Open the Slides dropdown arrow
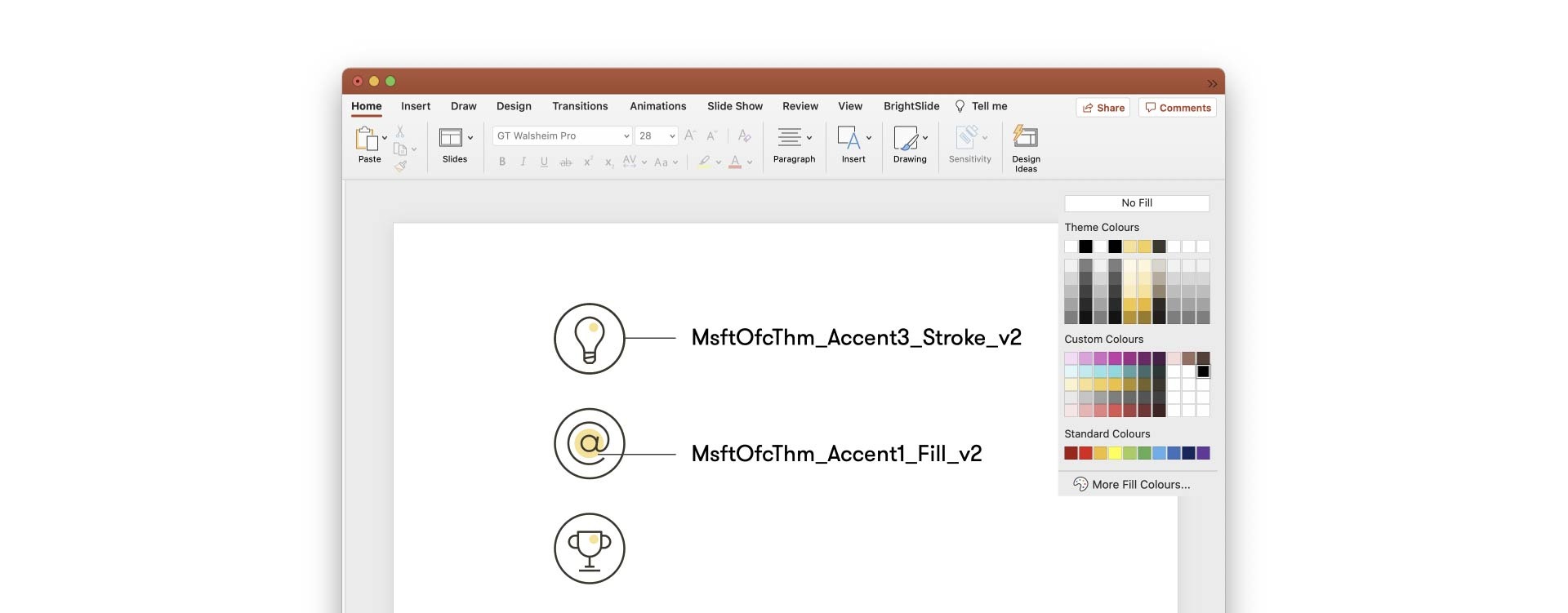 [470, 138]
